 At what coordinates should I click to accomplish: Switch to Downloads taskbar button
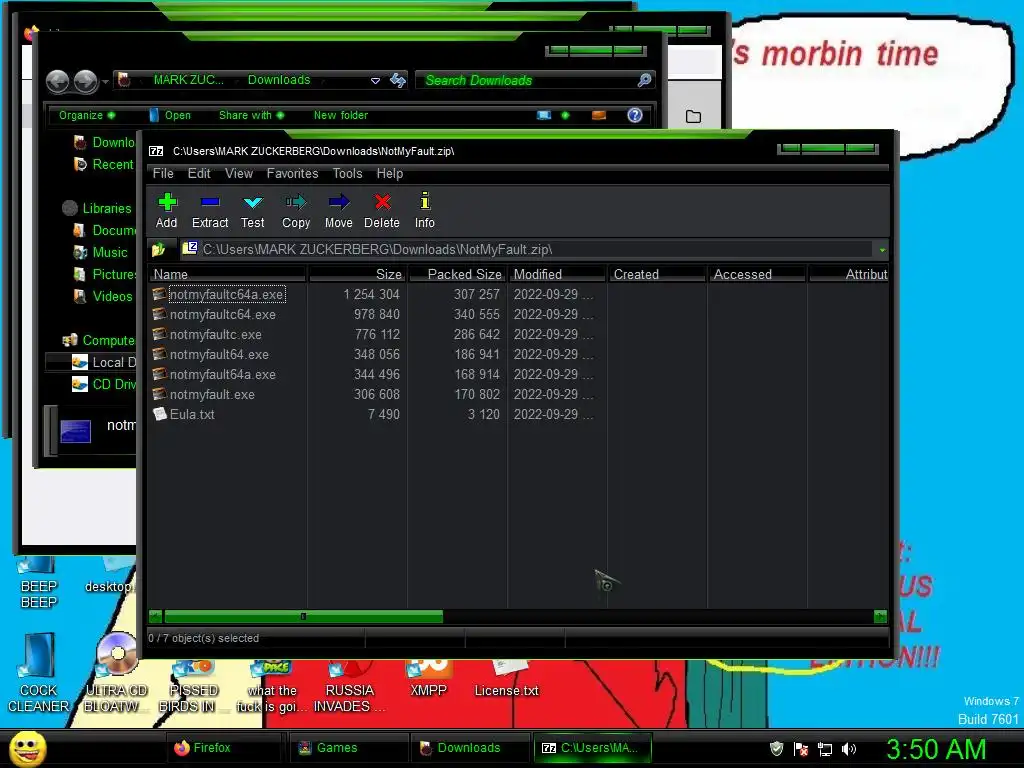point(472,748)
